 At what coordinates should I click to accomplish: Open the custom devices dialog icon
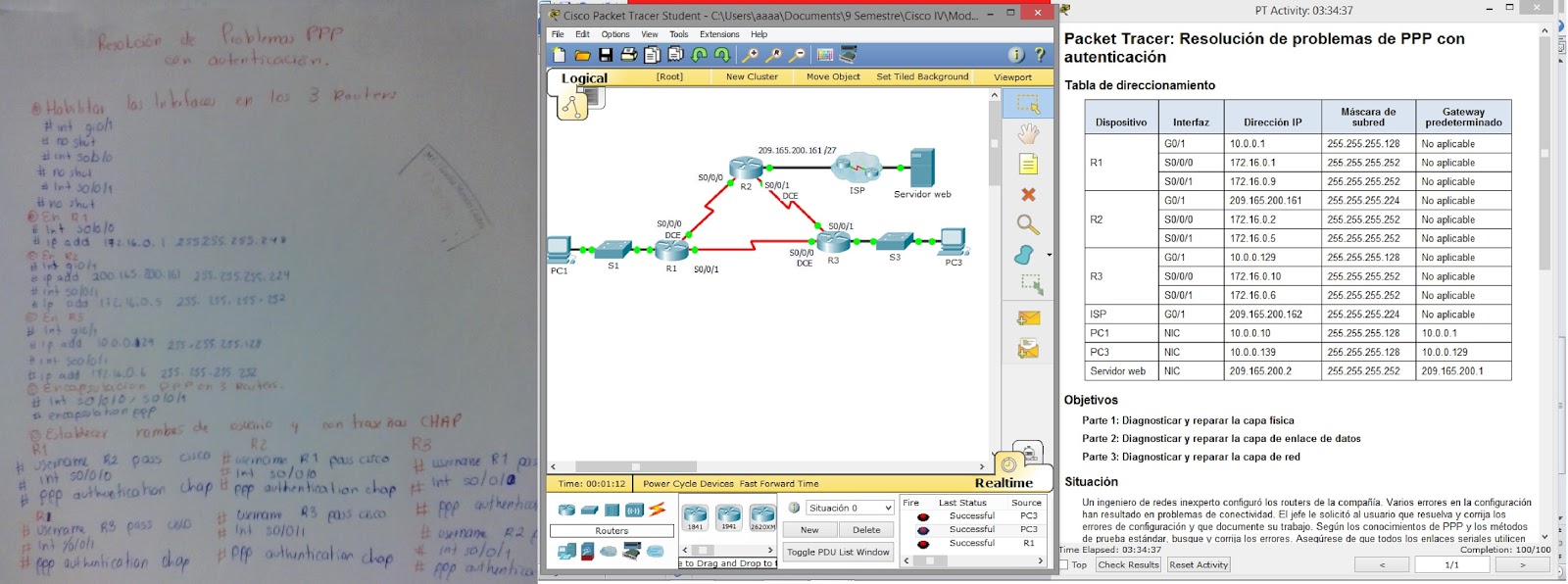[x=848, y=55]
